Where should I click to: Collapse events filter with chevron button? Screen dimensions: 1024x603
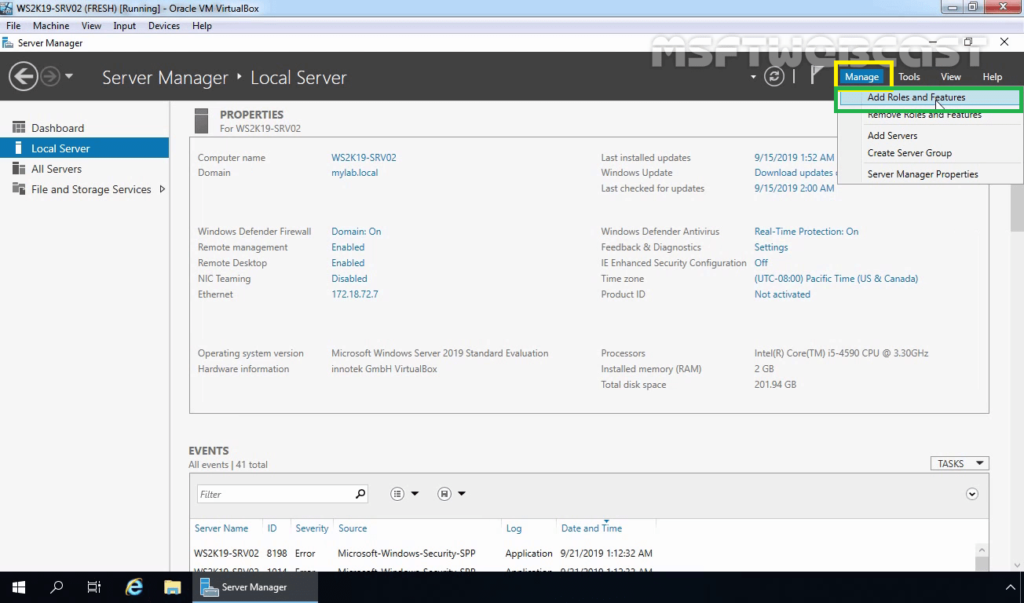click(972, 494)
